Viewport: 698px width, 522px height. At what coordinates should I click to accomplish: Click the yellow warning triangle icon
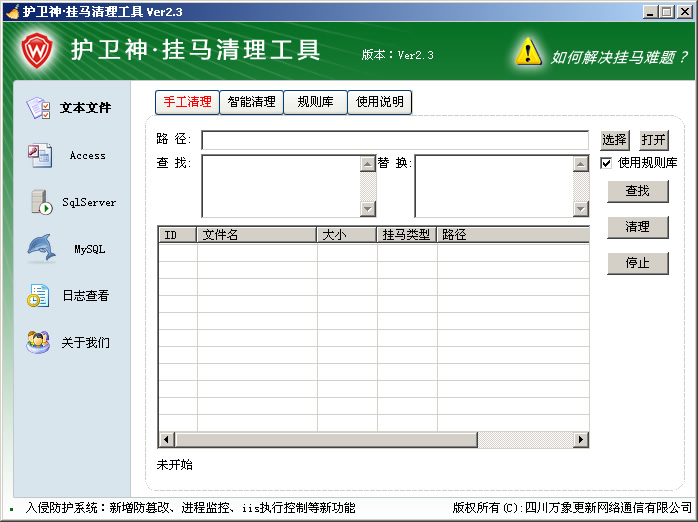click(x=528, y=52)
